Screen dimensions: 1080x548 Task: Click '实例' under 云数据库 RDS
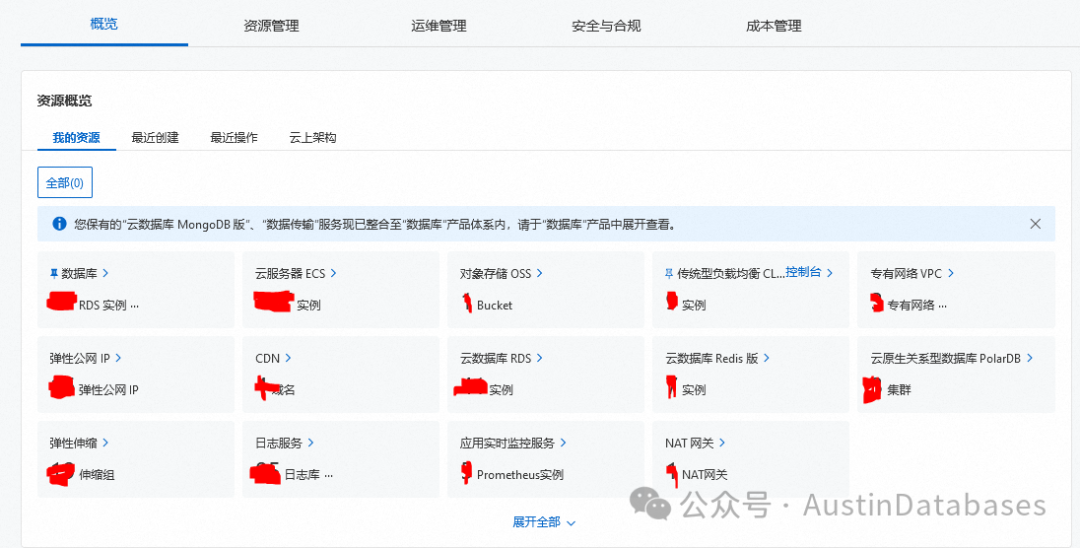click(501, 390)
